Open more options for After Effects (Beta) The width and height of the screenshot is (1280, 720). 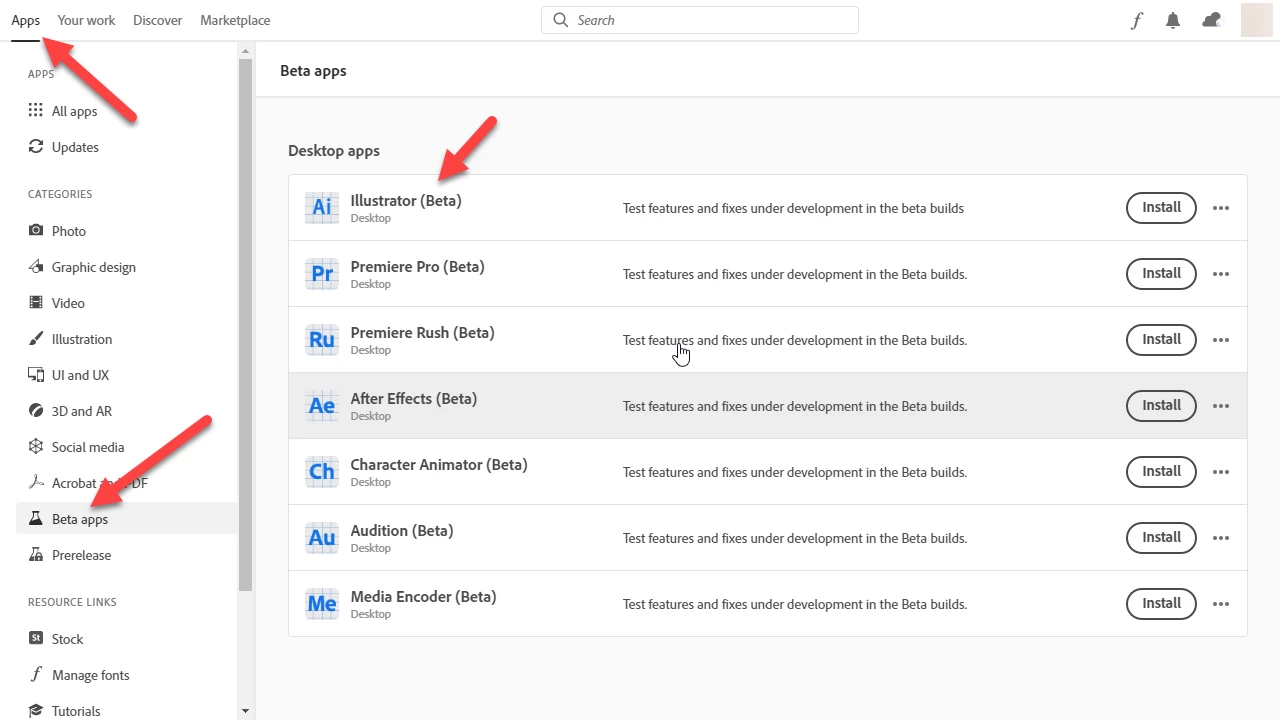1221,406
